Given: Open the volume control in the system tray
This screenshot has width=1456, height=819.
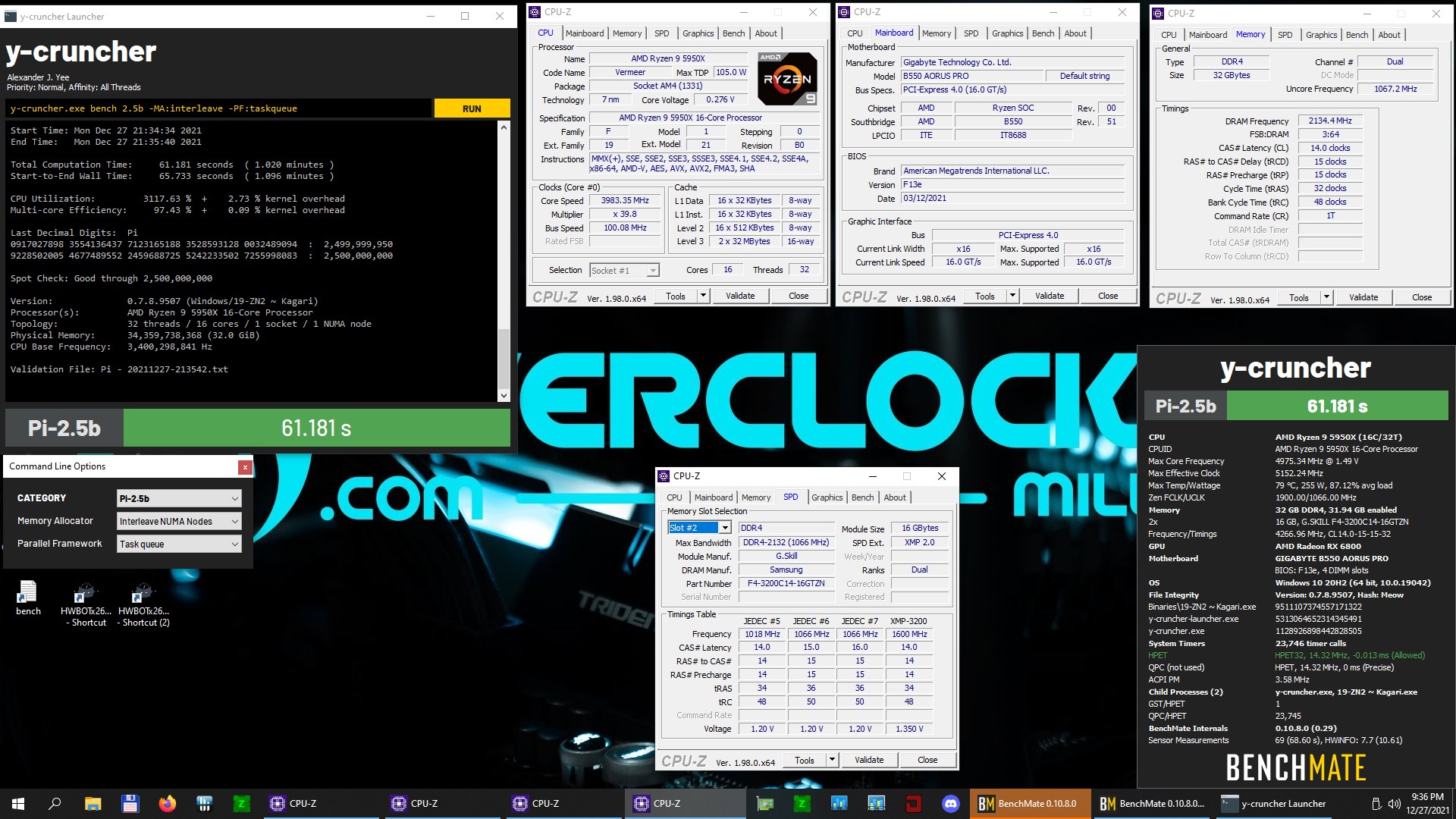Looking at the screenshot, I should coord(1395,803).
